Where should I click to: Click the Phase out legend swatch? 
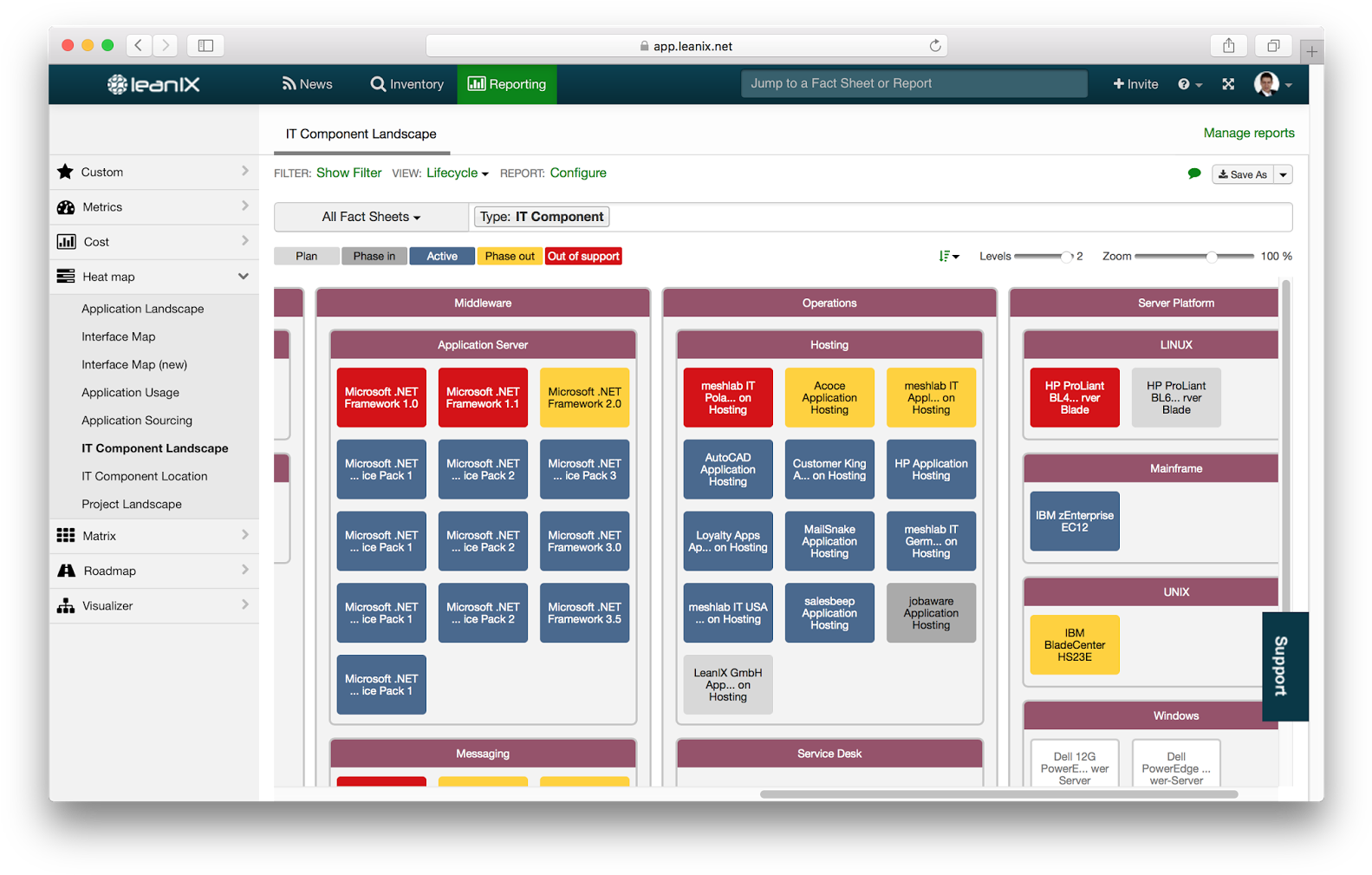pos(510,256)
